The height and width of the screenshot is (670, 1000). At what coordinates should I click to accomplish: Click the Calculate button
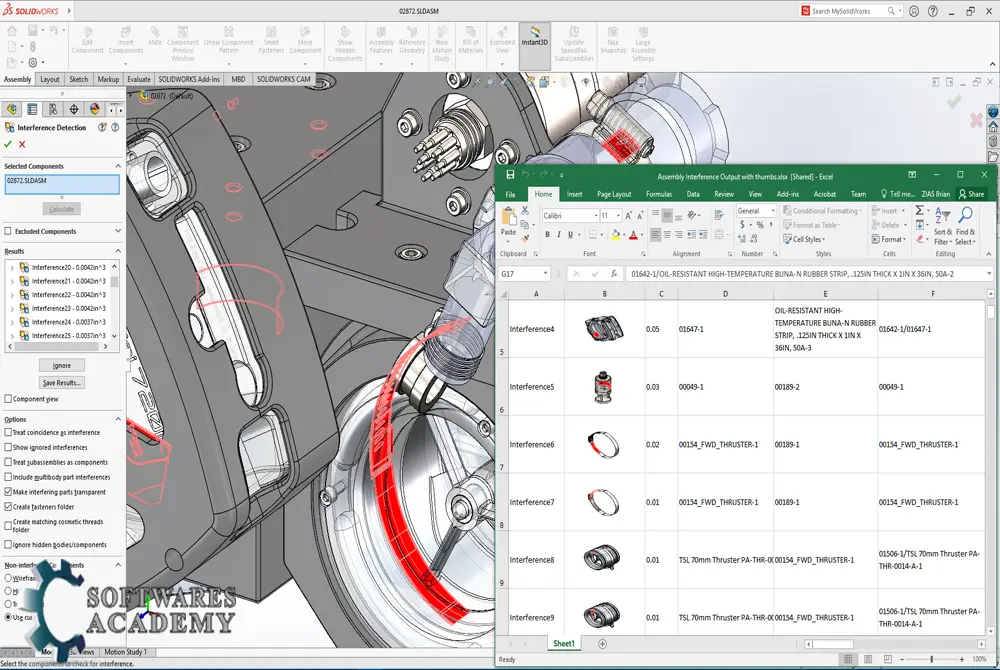tap(62, 209)
